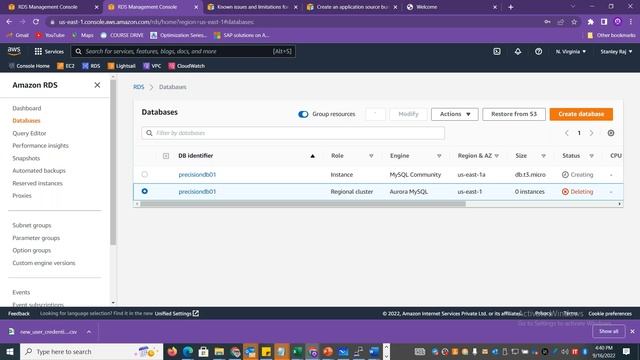Open the AWS logo home link
Image resolution: width=640 pixels, height=360 pixels.
pyautogui.click(x=14, y=51)
